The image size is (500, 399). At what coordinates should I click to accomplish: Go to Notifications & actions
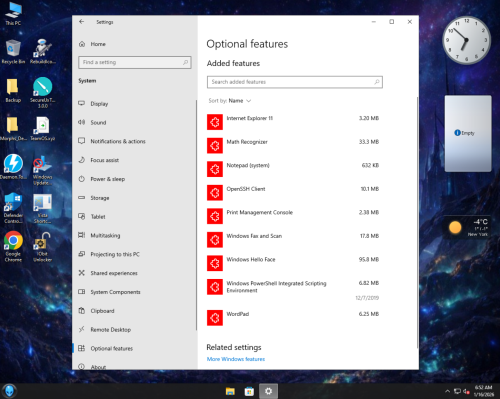(x=118, y=141)
